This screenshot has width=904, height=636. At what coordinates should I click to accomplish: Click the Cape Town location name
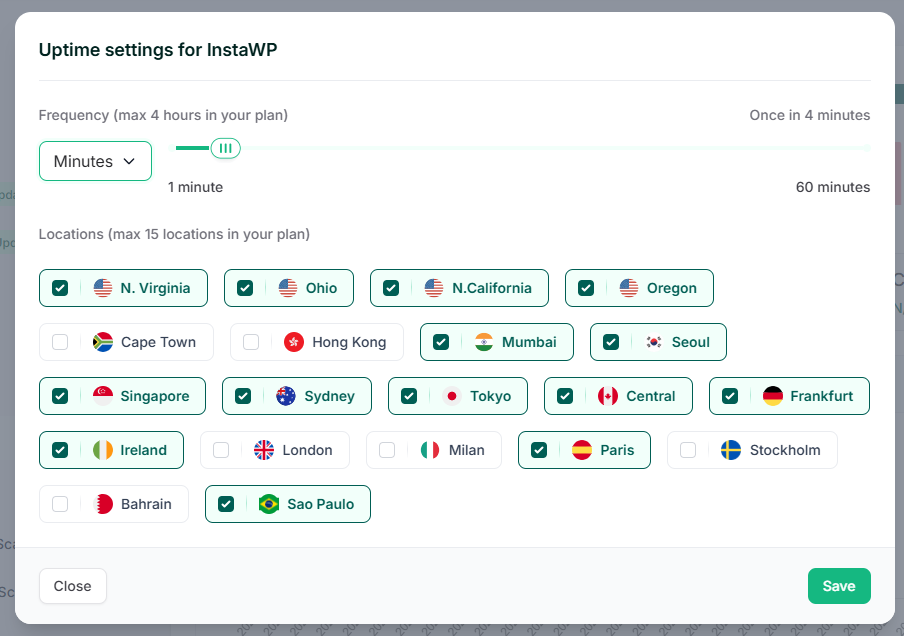point(158,342)
